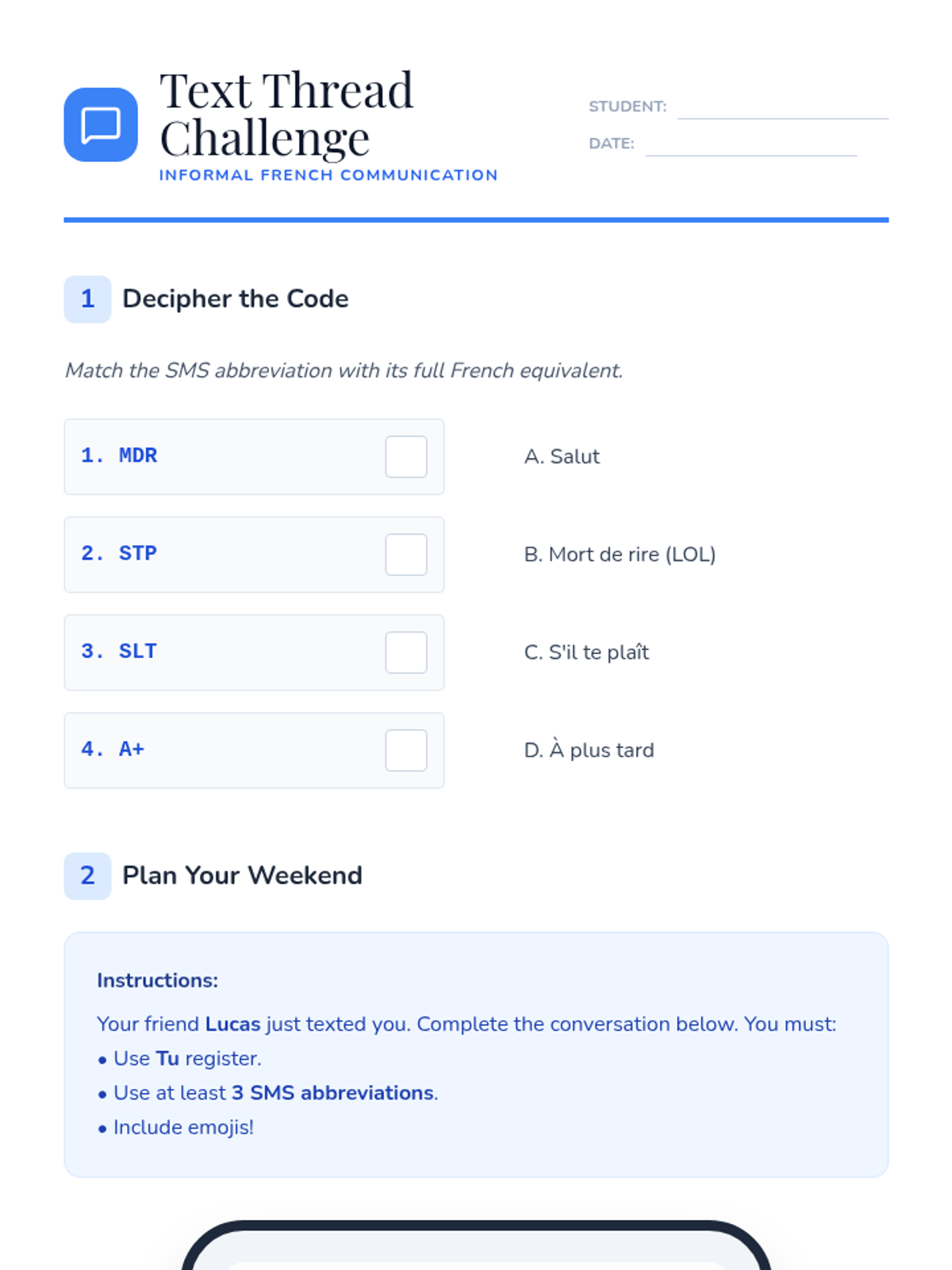Click the Informal French Communication subtitle
The width and height of the screenshot is (952, 1270).
(328, 175)
